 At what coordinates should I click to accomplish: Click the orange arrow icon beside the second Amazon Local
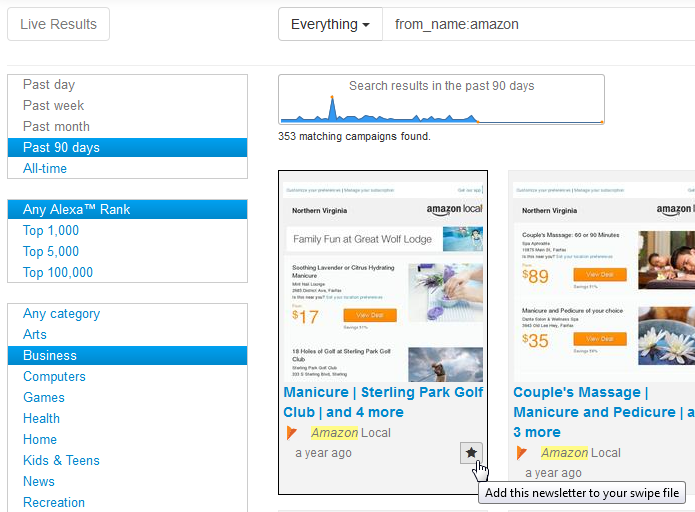(521, 453)
